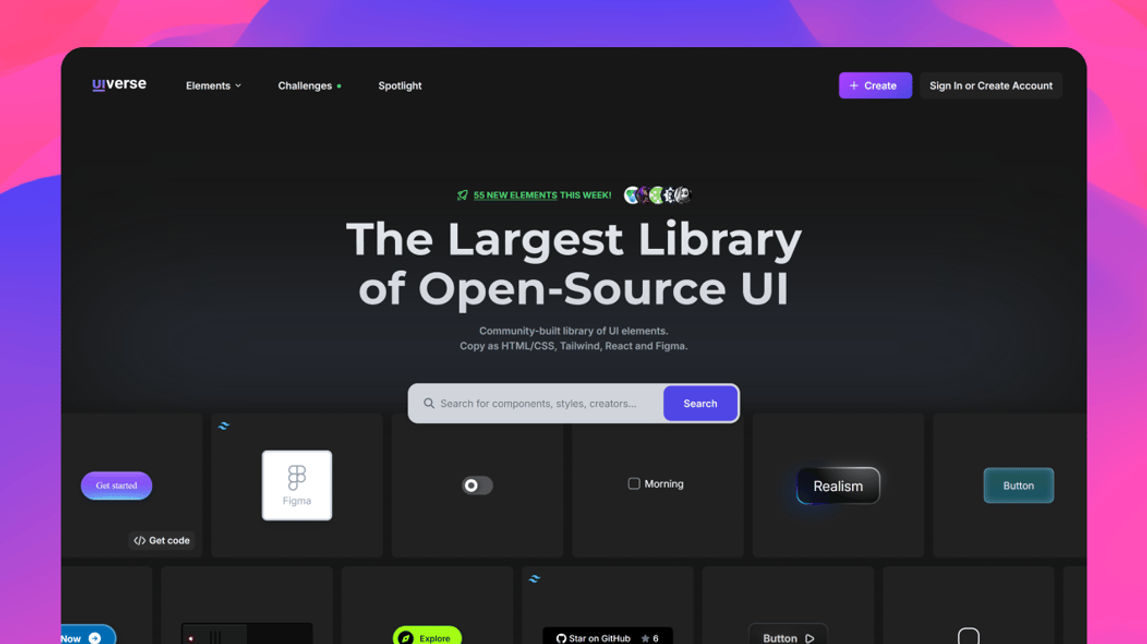Open the Figma card element

[x=297, y=485]
